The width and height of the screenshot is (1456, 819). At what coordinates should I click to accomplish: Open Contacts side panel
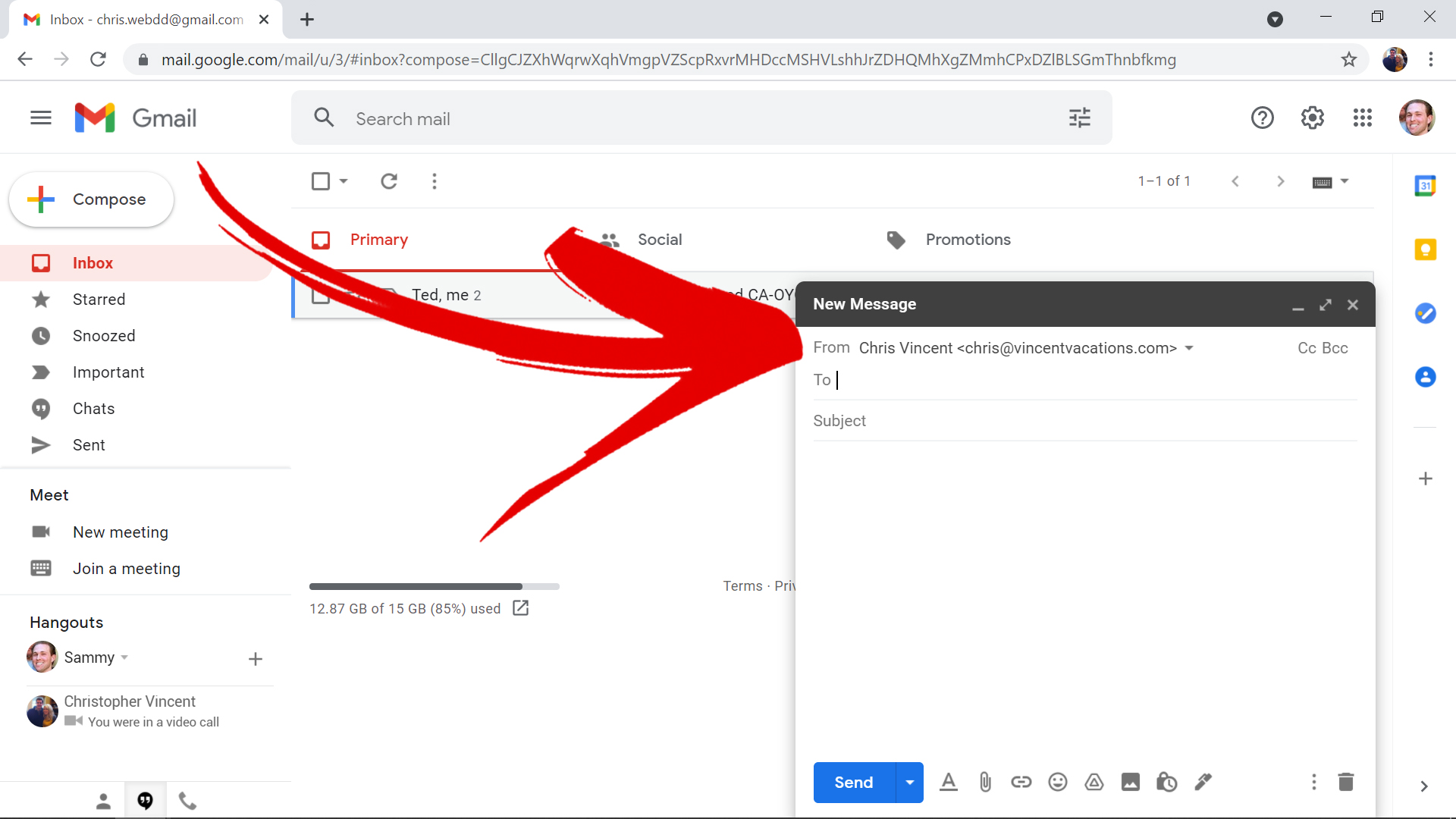[1426, 377]
